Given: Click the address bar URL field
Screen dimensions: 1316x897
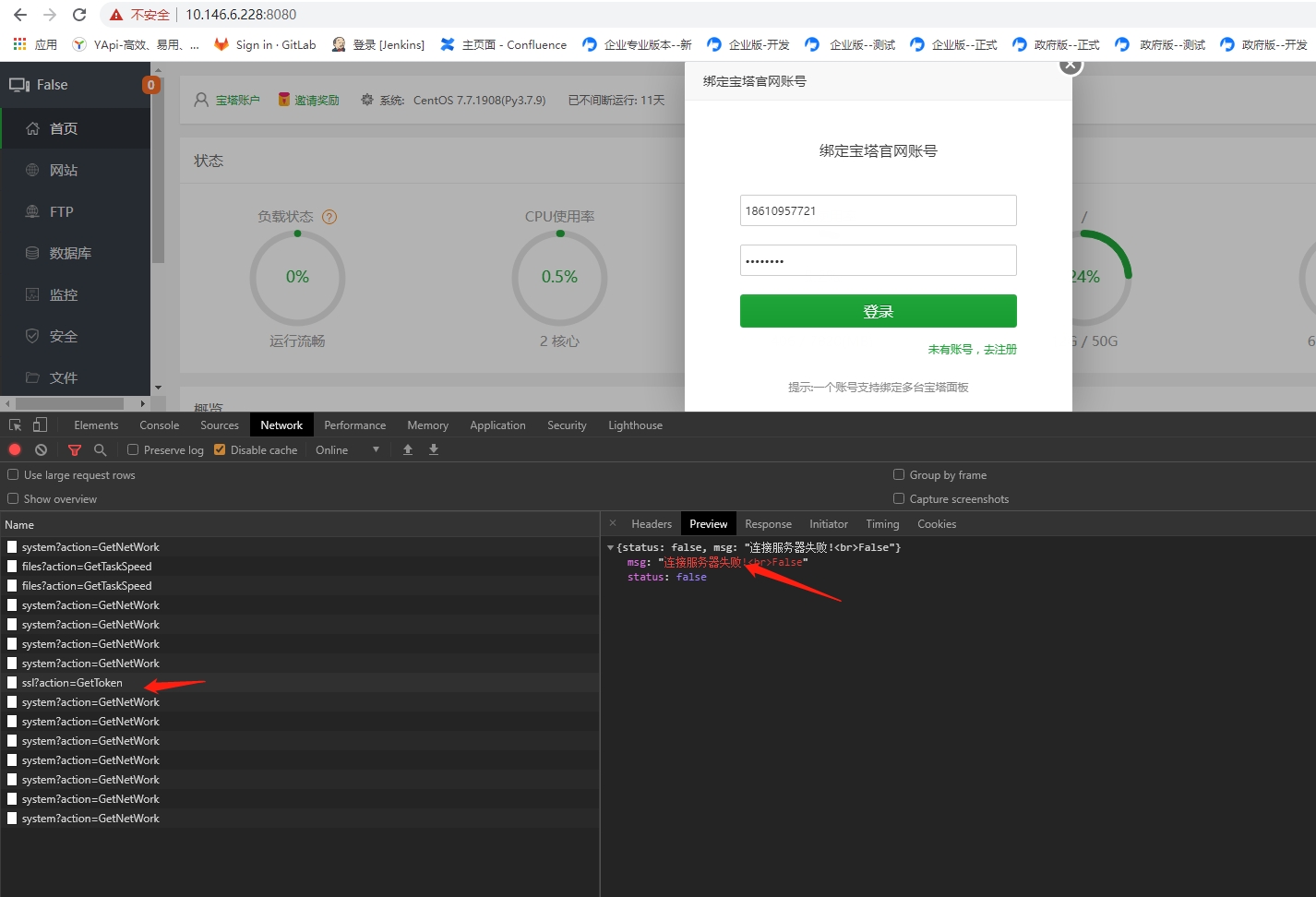Looking at the screenshot, I should [241, 15].
